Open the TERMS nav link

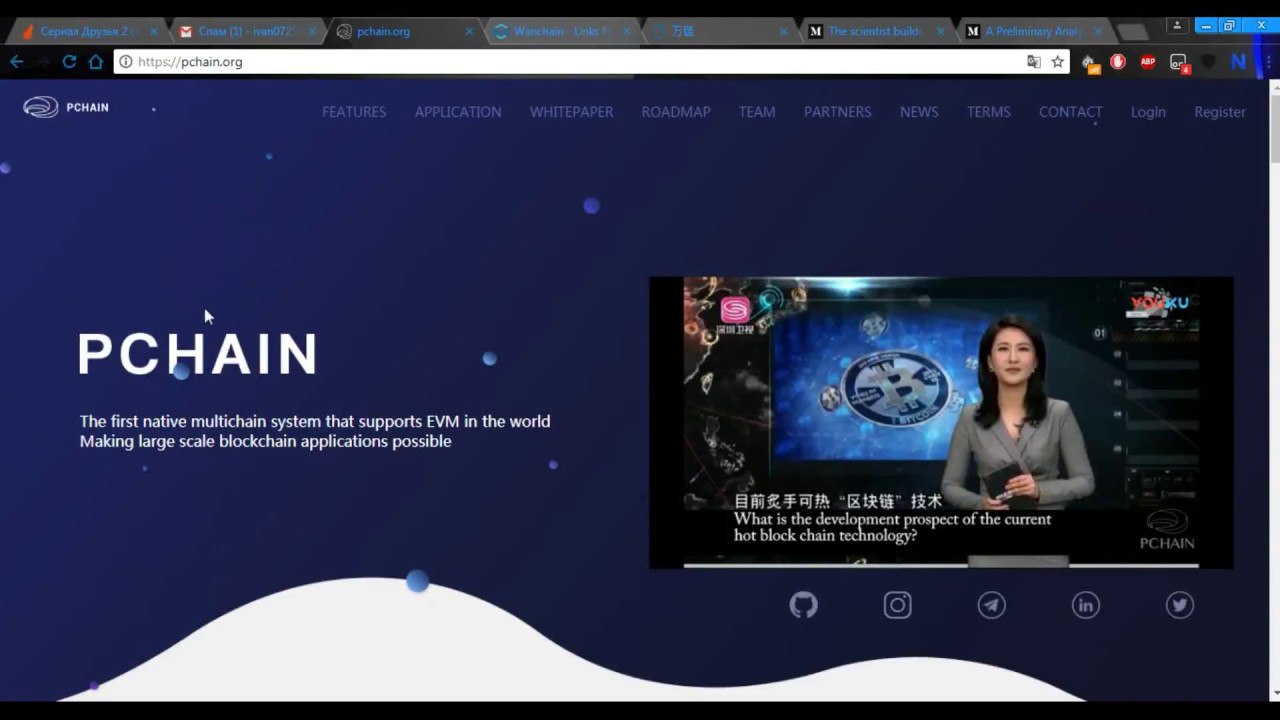pyautogui.click(x=989, y=112)
